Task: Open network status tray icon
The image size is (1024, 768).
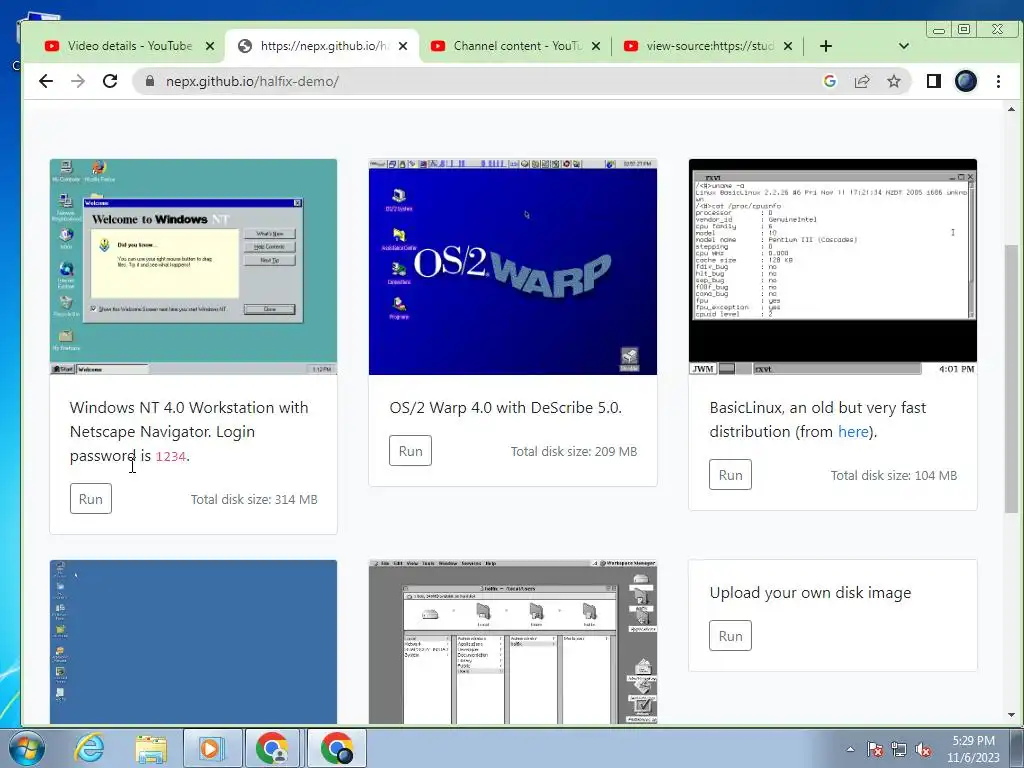Action: pyautogui.click(x=899, y=749)
